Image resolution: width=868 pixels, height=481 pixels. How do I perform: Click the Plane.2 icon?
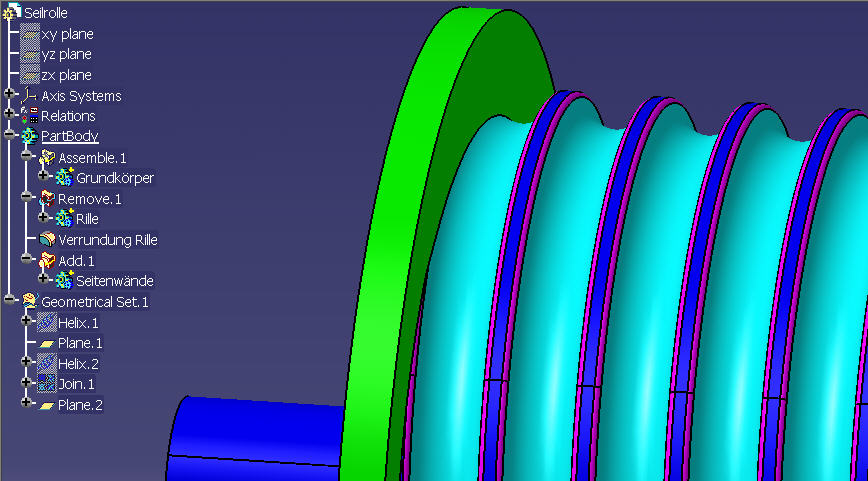tap(47, 406)
